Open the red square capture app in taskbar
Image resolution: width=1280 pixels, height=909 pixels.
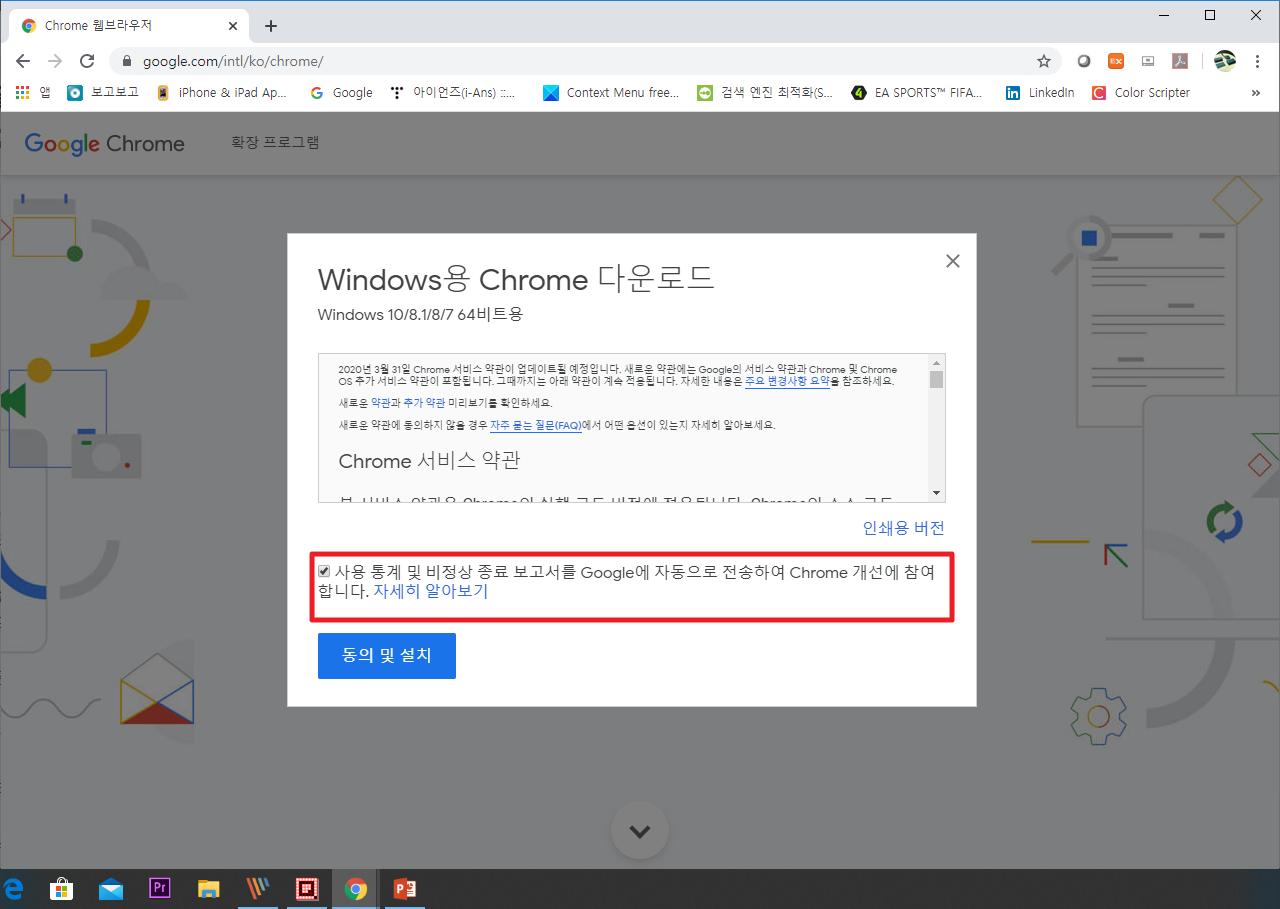(306, 888)
